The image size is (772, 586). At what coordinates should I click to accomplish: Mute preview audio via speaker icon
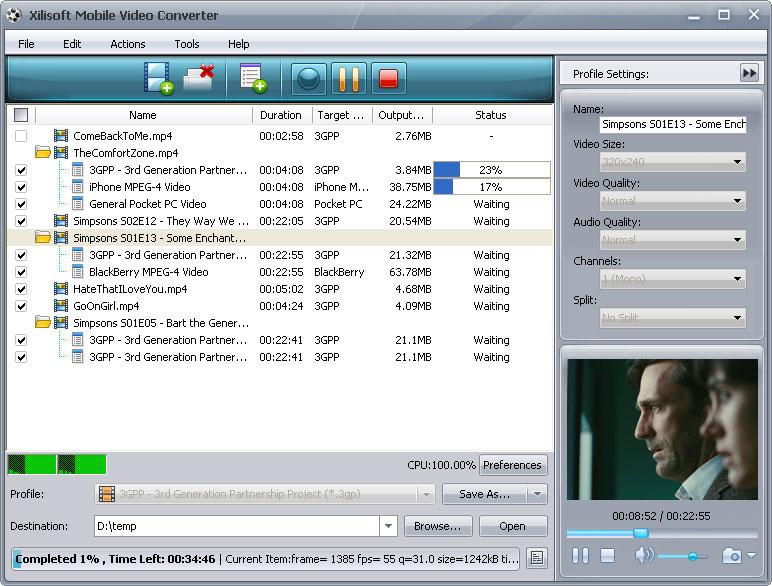click(x=644, y=555)
